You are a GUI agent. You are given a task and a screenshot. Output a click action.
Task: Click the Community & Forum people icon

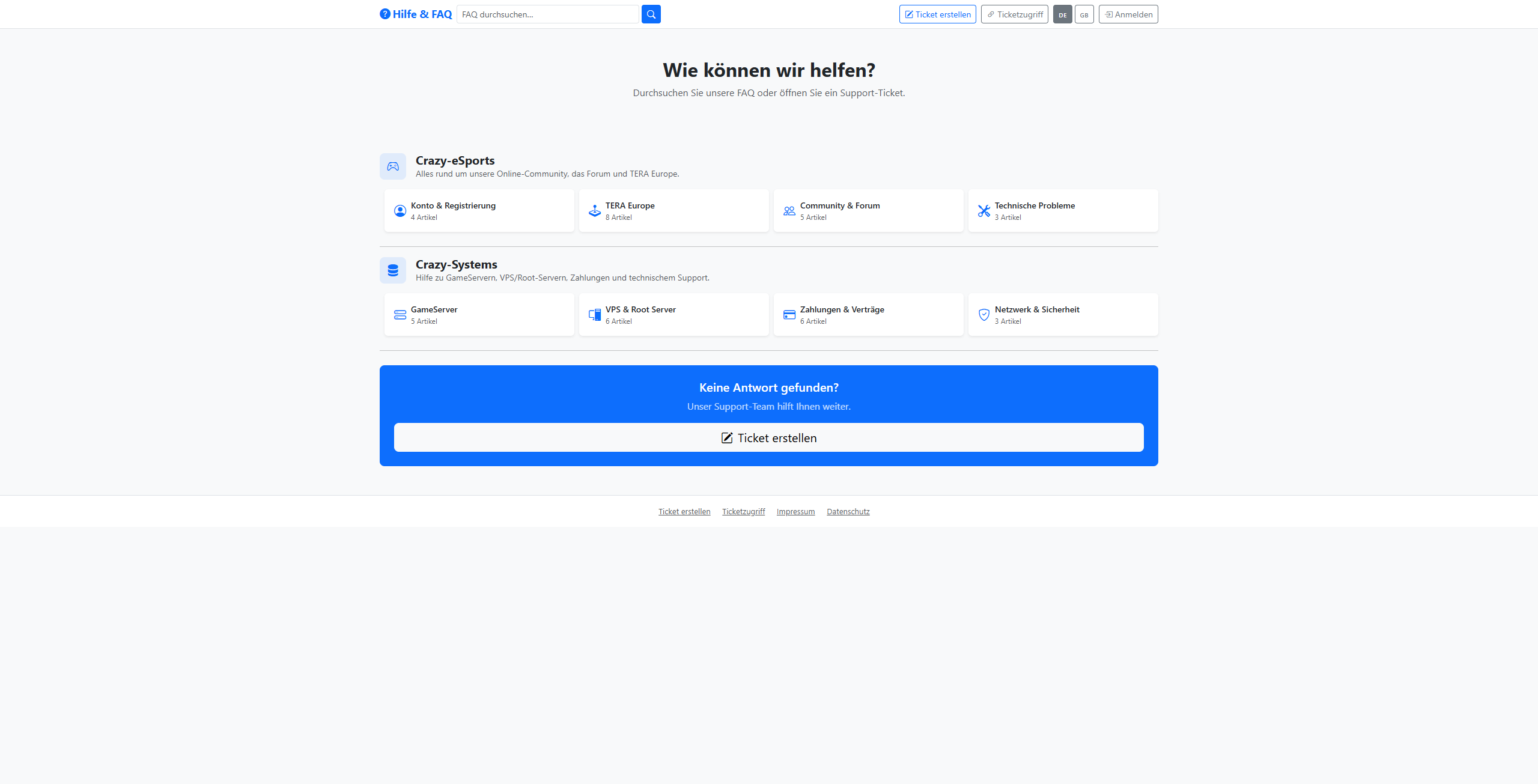789,211
